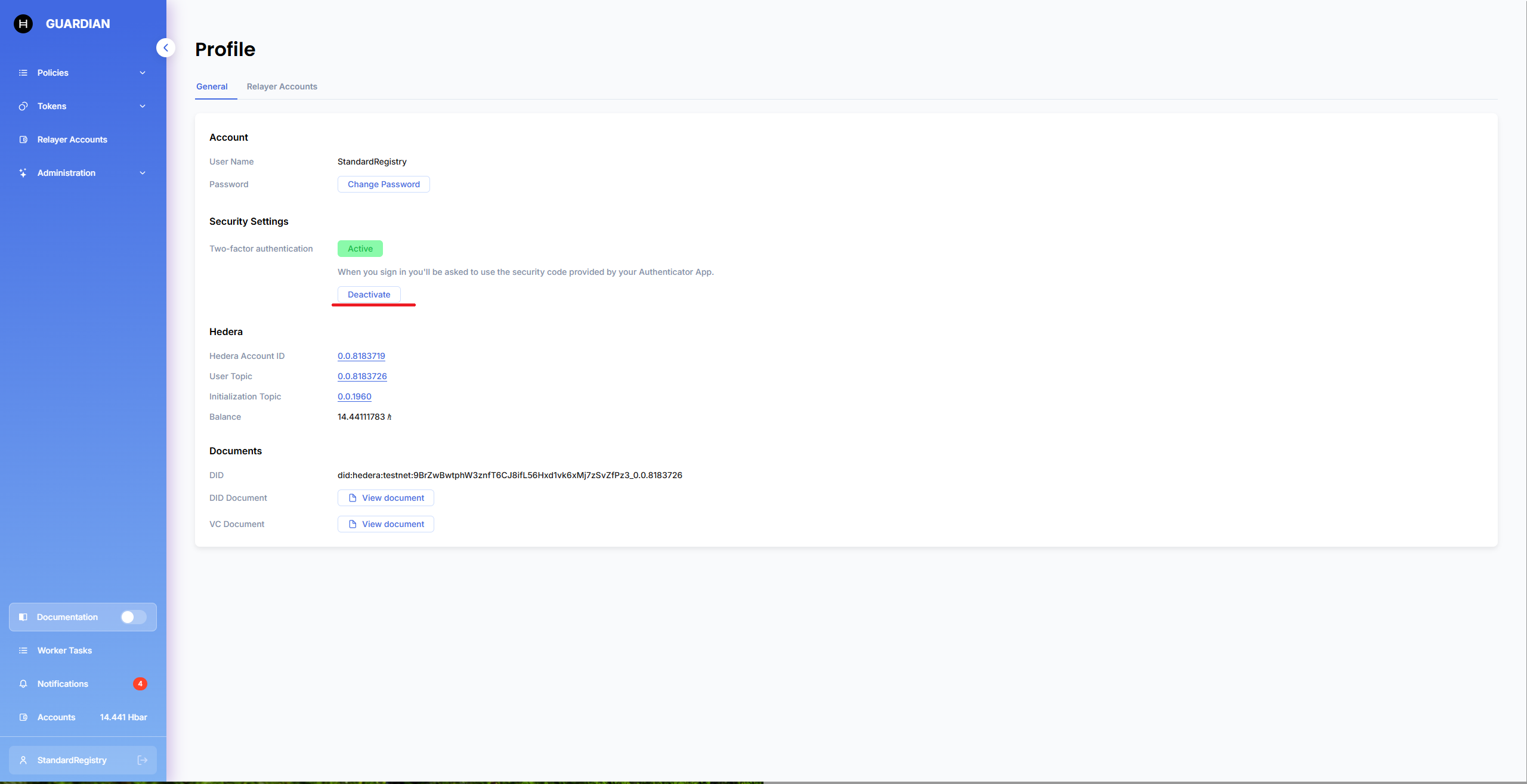Screen dimensions: 1527x784
Task: Expand the Tokens menu chevron
Action: pos(143,106)
